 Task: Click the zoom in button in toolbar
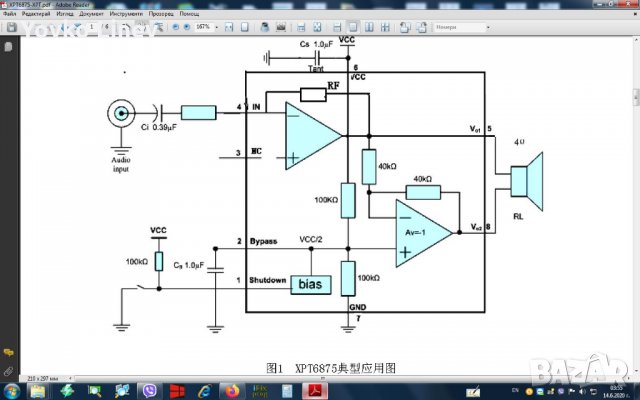[x=186, y=27]
